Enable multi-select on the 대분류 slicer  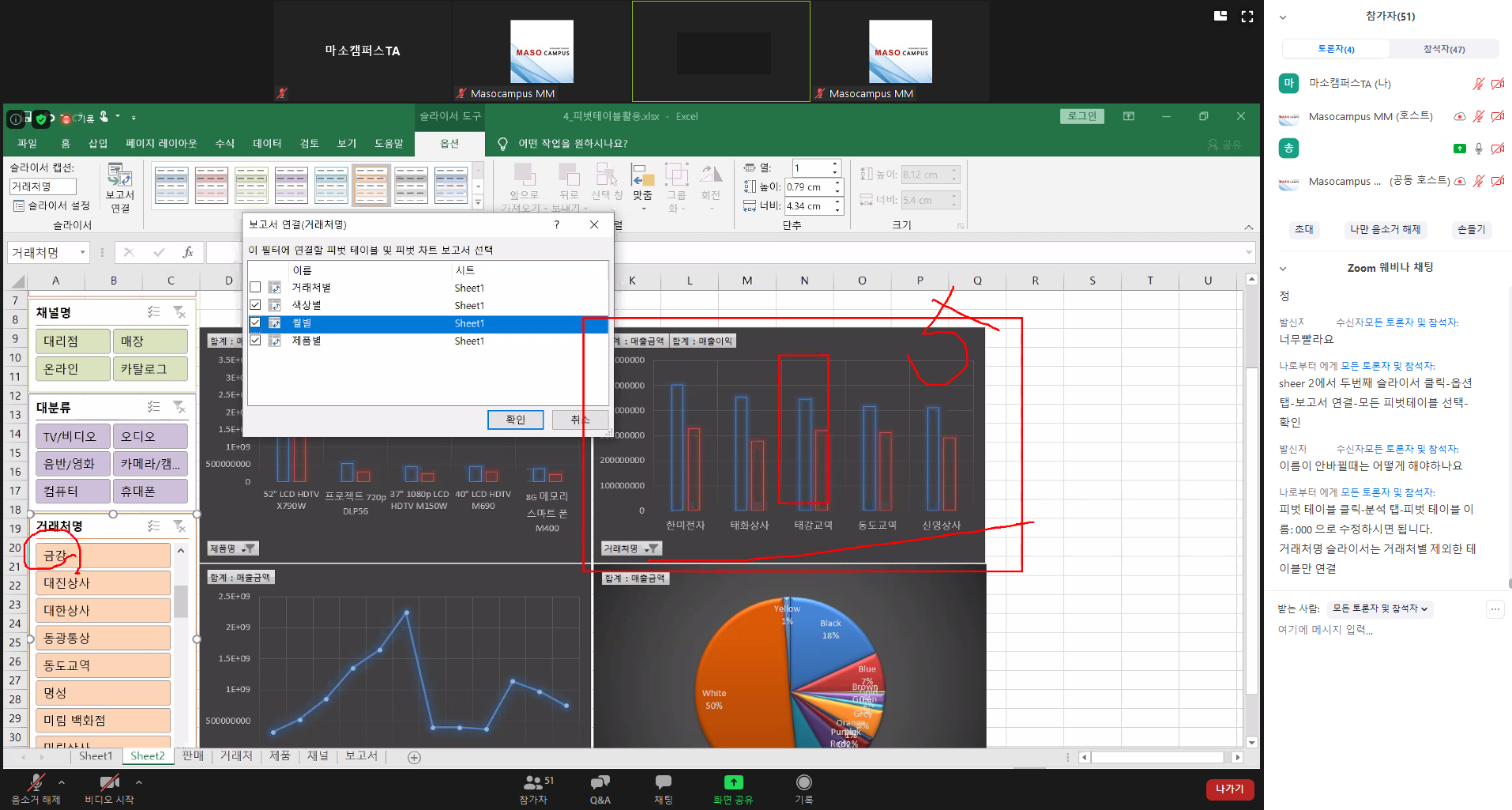[154, 407]
